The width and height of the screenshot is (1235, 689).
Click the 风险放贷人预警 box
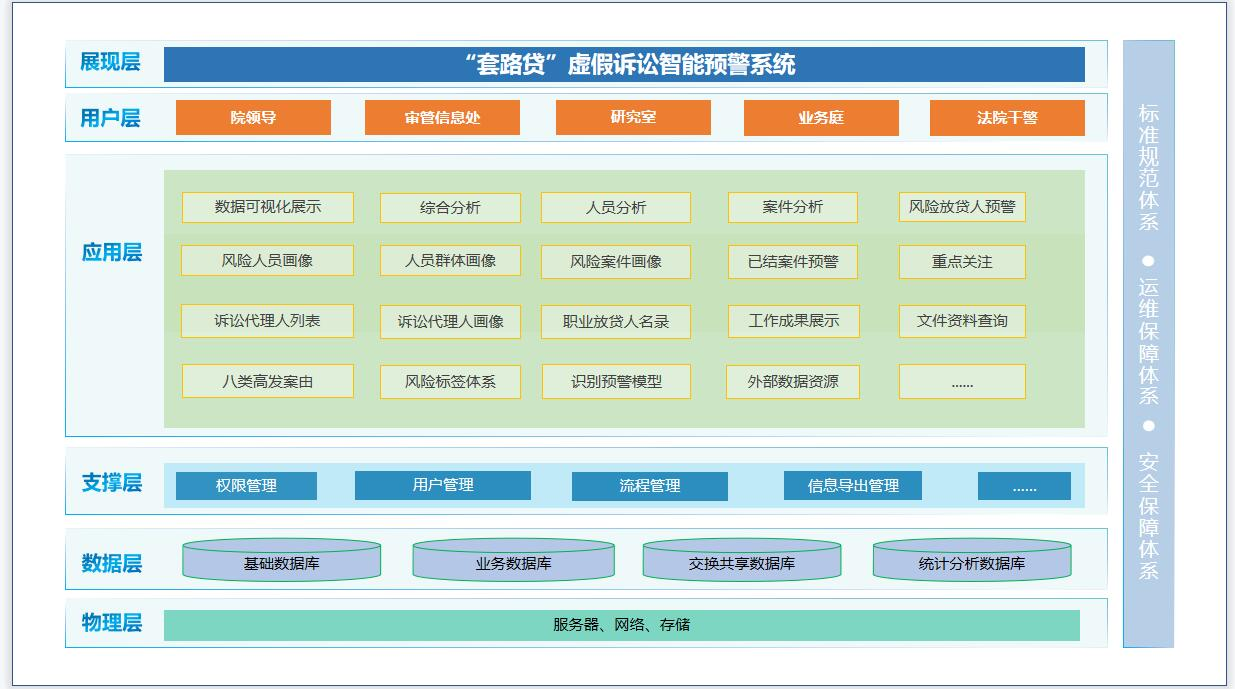pos(961,207)
